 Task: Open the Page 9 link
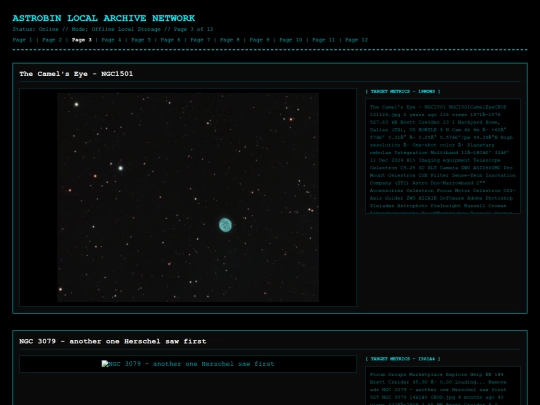259,40
